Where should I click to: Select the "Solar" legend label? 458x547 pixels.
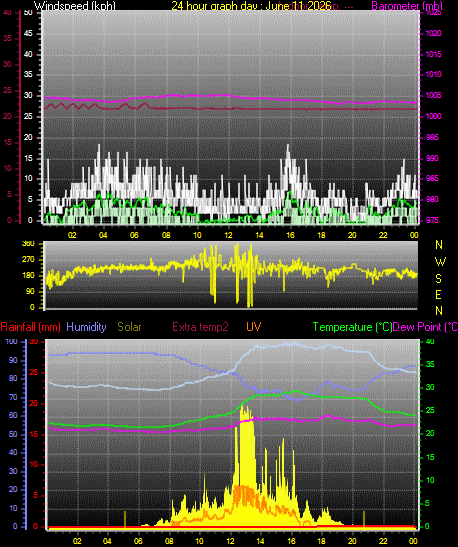tap(129, 327)
